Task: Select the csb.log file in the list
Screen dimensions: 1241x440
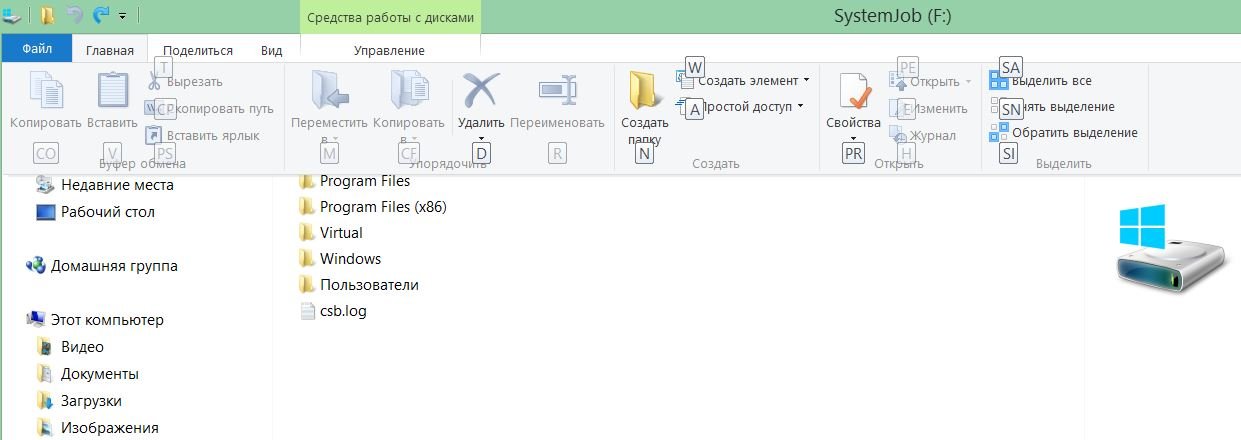Action: click(x=342, y=311)
